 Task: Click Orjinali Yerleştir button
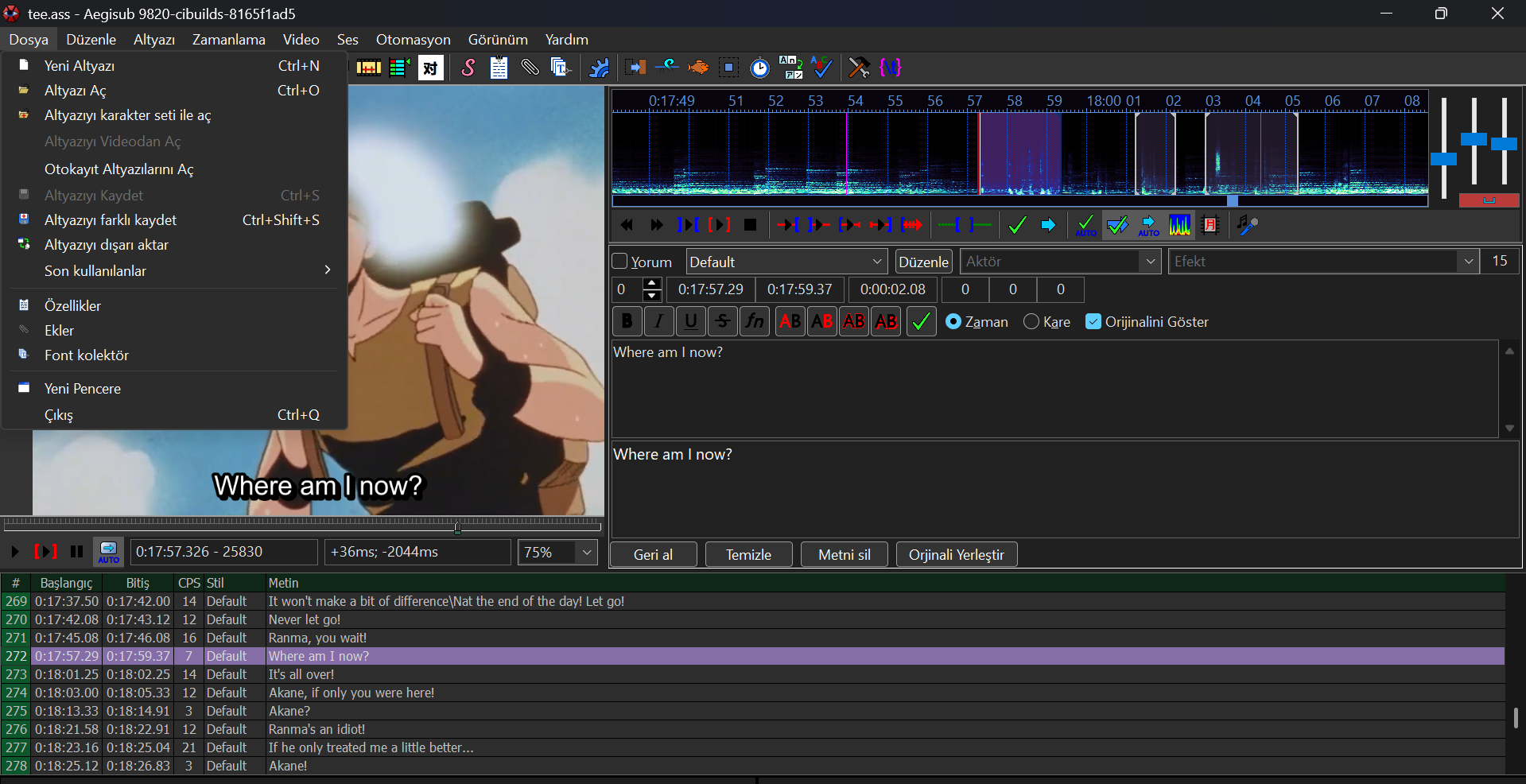(957, 554)
